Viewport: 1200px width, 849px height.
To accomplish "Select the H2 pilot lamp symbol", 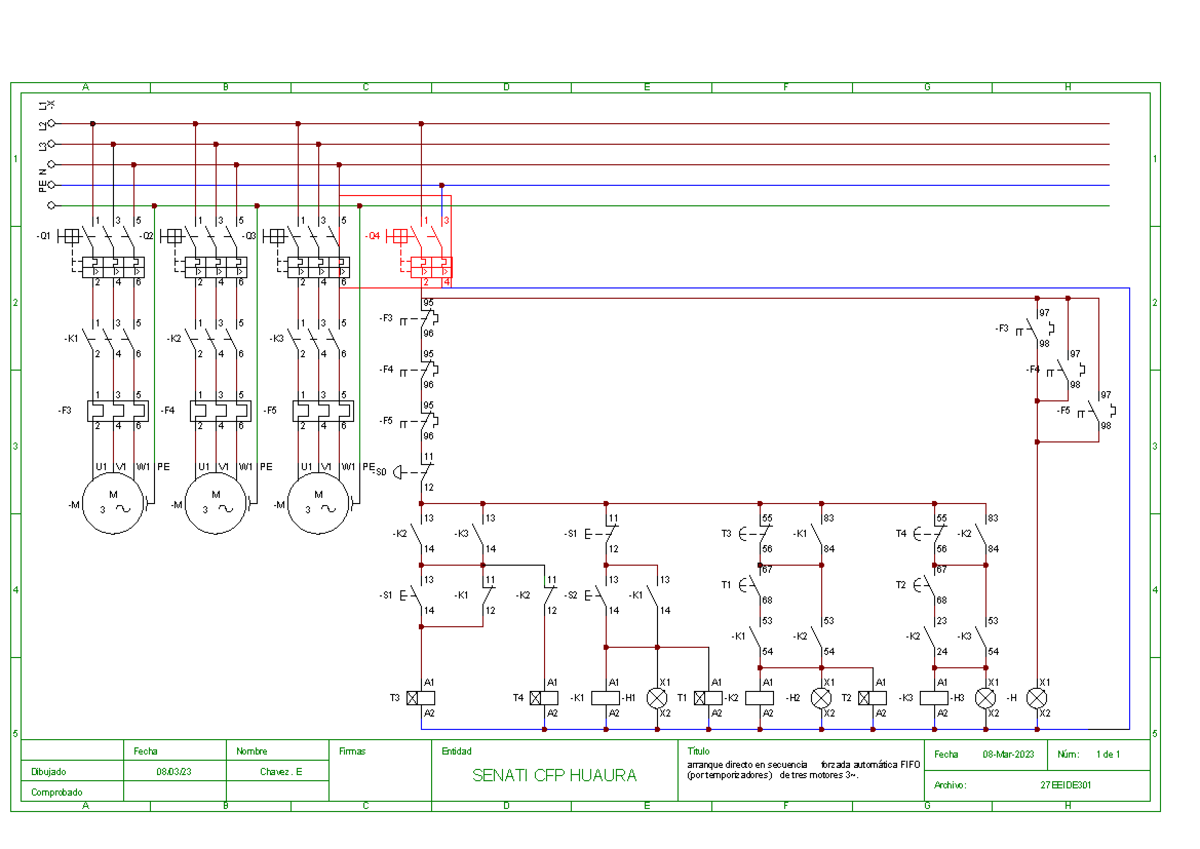I will point(821,698).
